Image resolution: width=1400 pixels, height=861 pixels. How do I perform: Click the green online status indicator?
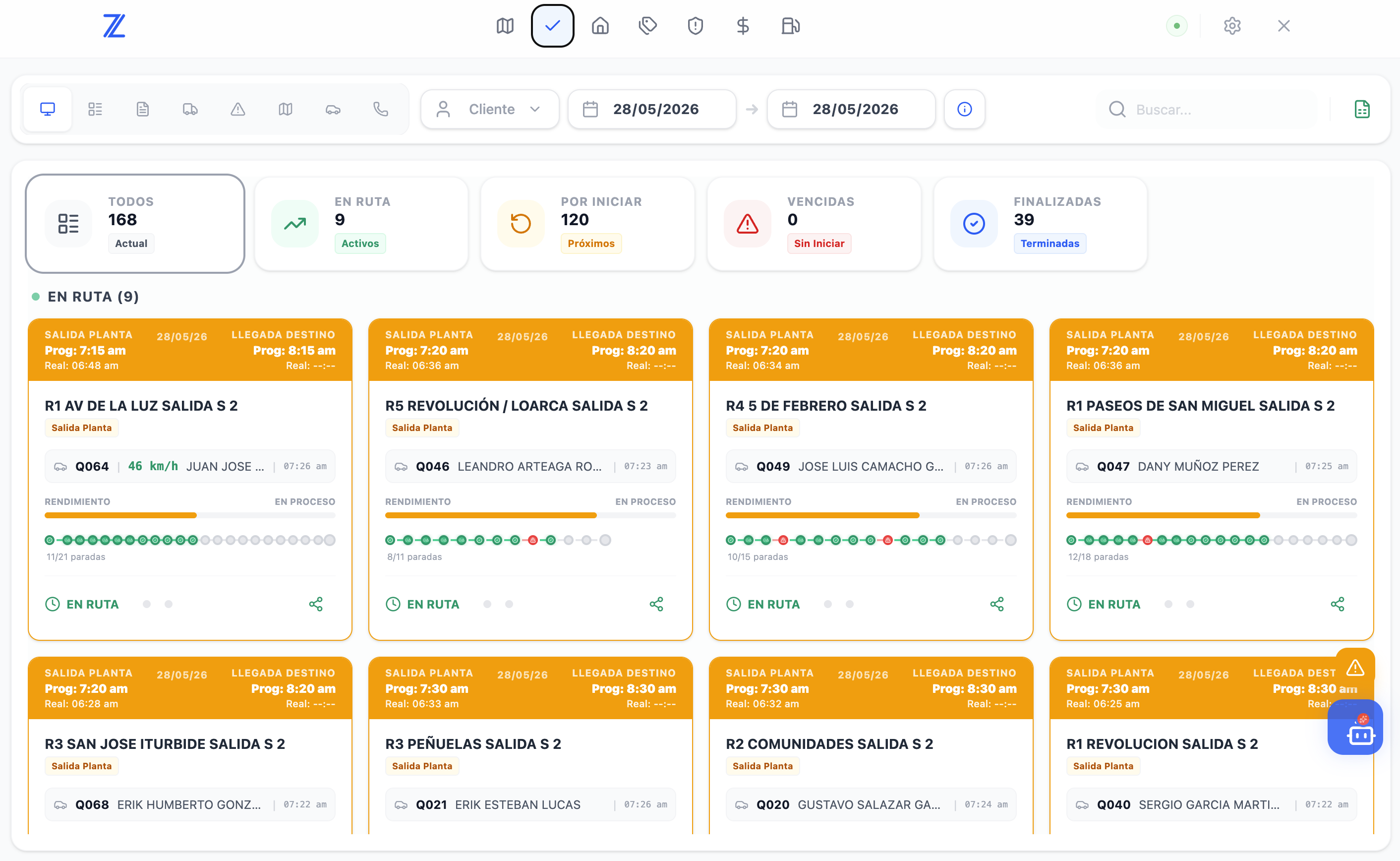click(x=1176, y=26)
